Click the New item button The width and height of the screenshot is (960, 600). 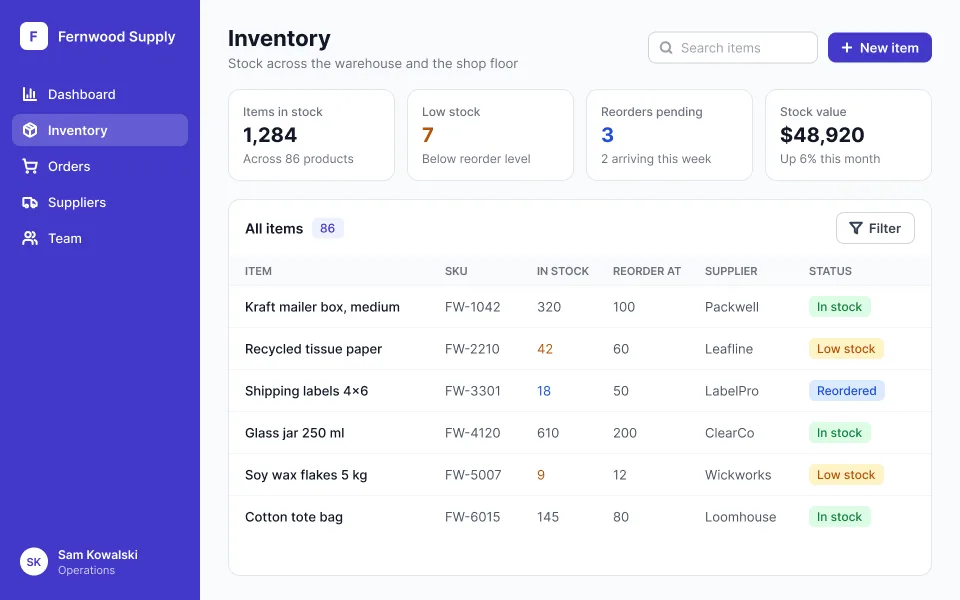[880, 48]
